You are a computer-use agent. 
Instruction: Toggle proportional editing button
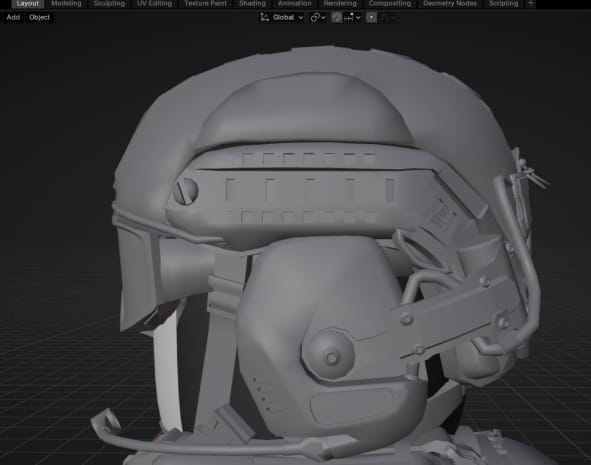(371, 17)
